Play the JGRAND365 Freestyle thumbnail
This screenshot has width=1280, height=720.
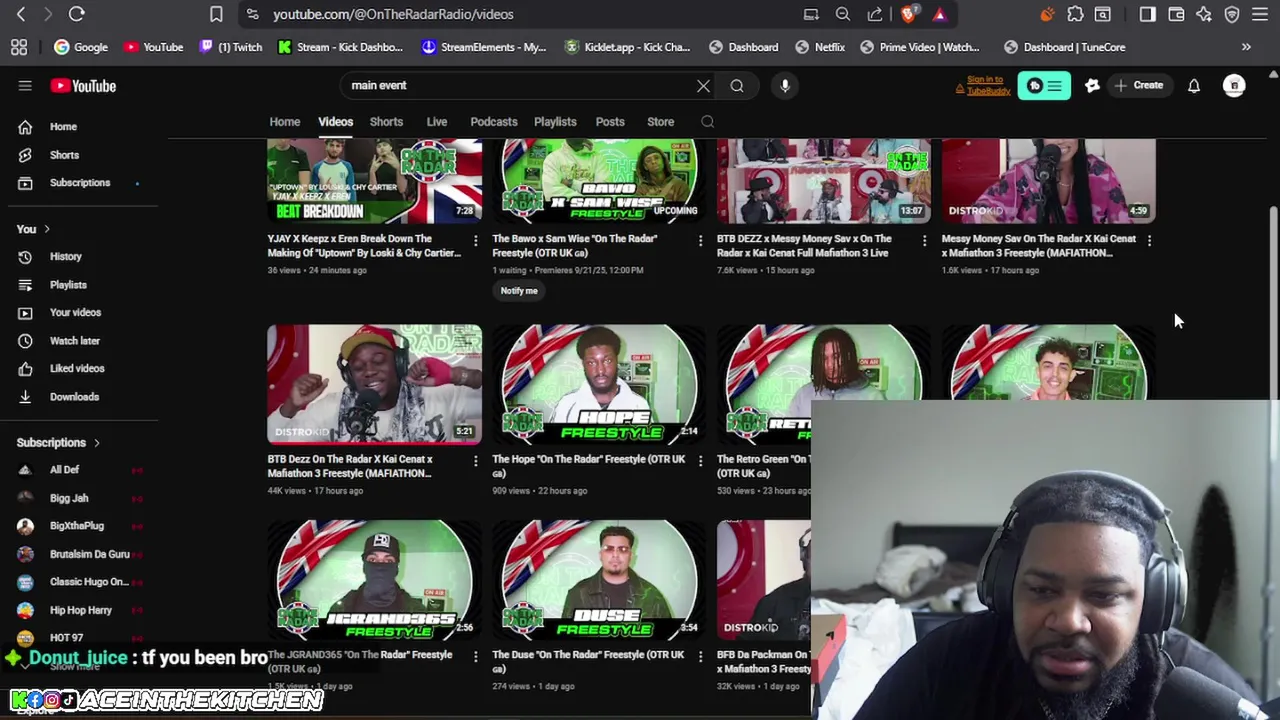point(374,580)
